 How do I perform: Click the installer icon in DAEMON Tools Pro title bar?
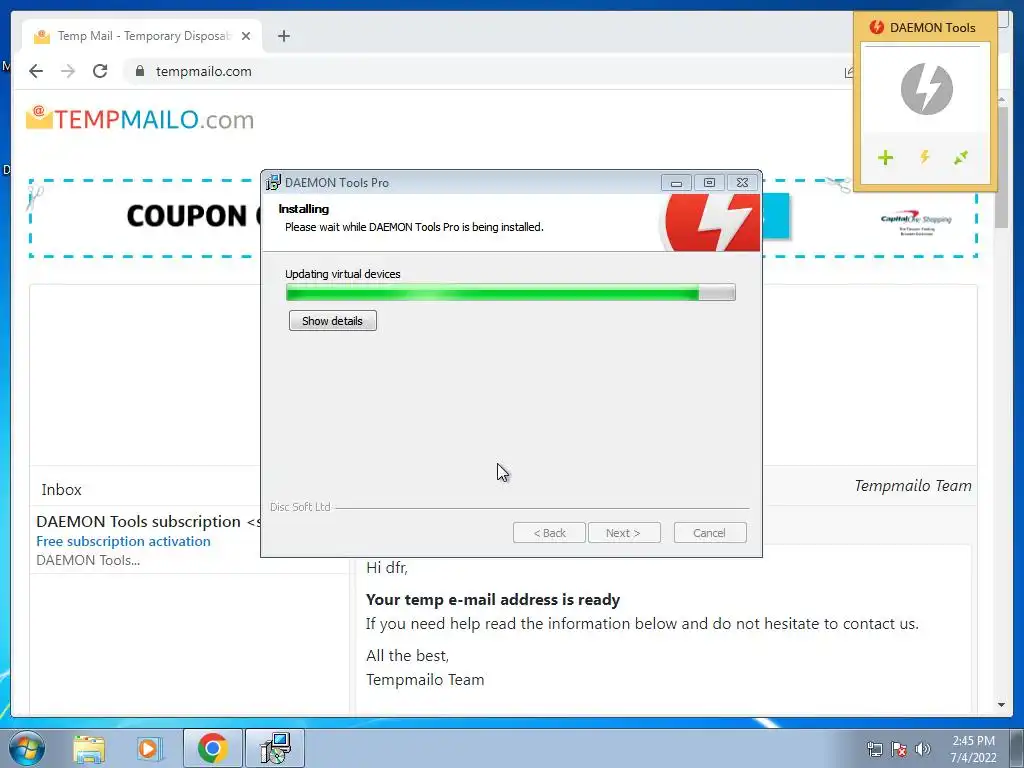(x=273, y=183)
